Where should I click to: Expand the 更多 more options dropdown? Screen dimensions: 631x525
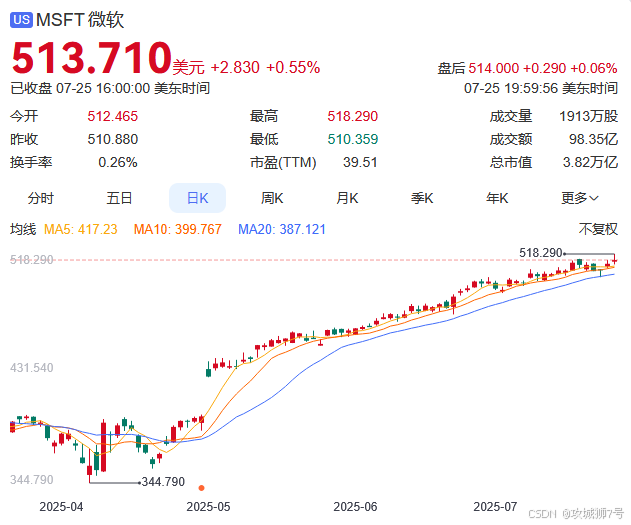point(580,198)
